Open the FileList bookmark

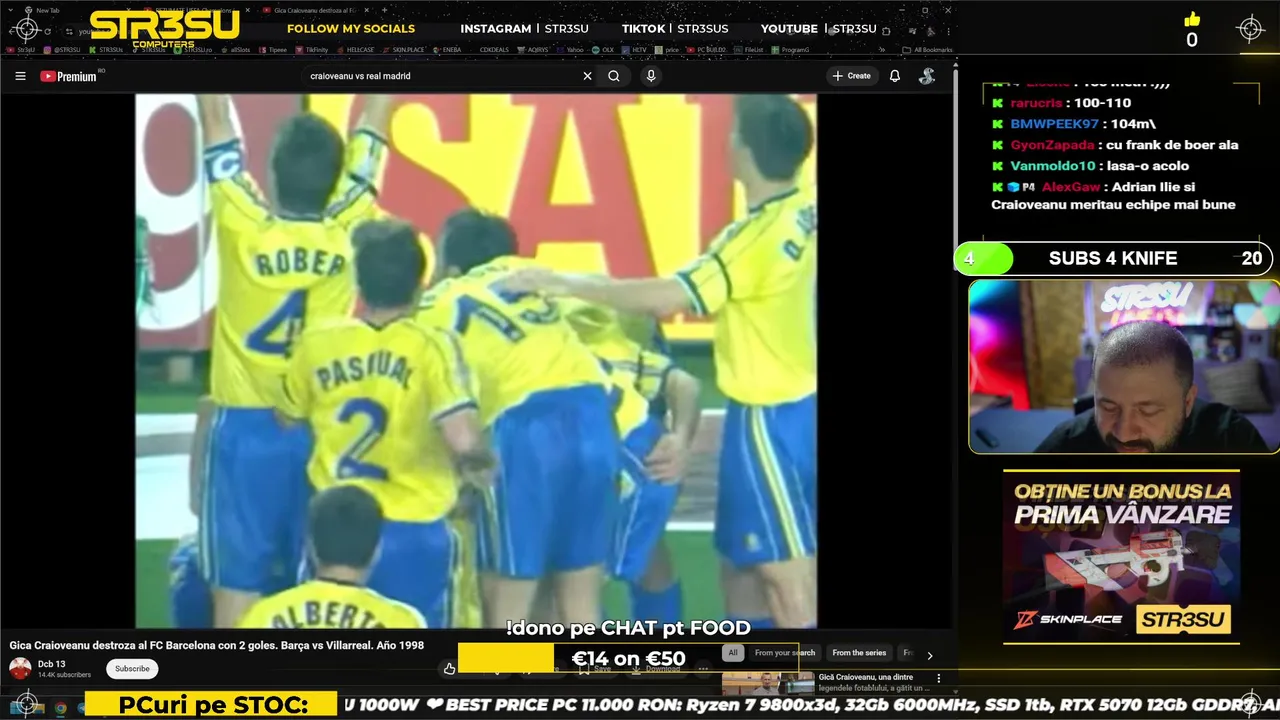tap(746, 49)
